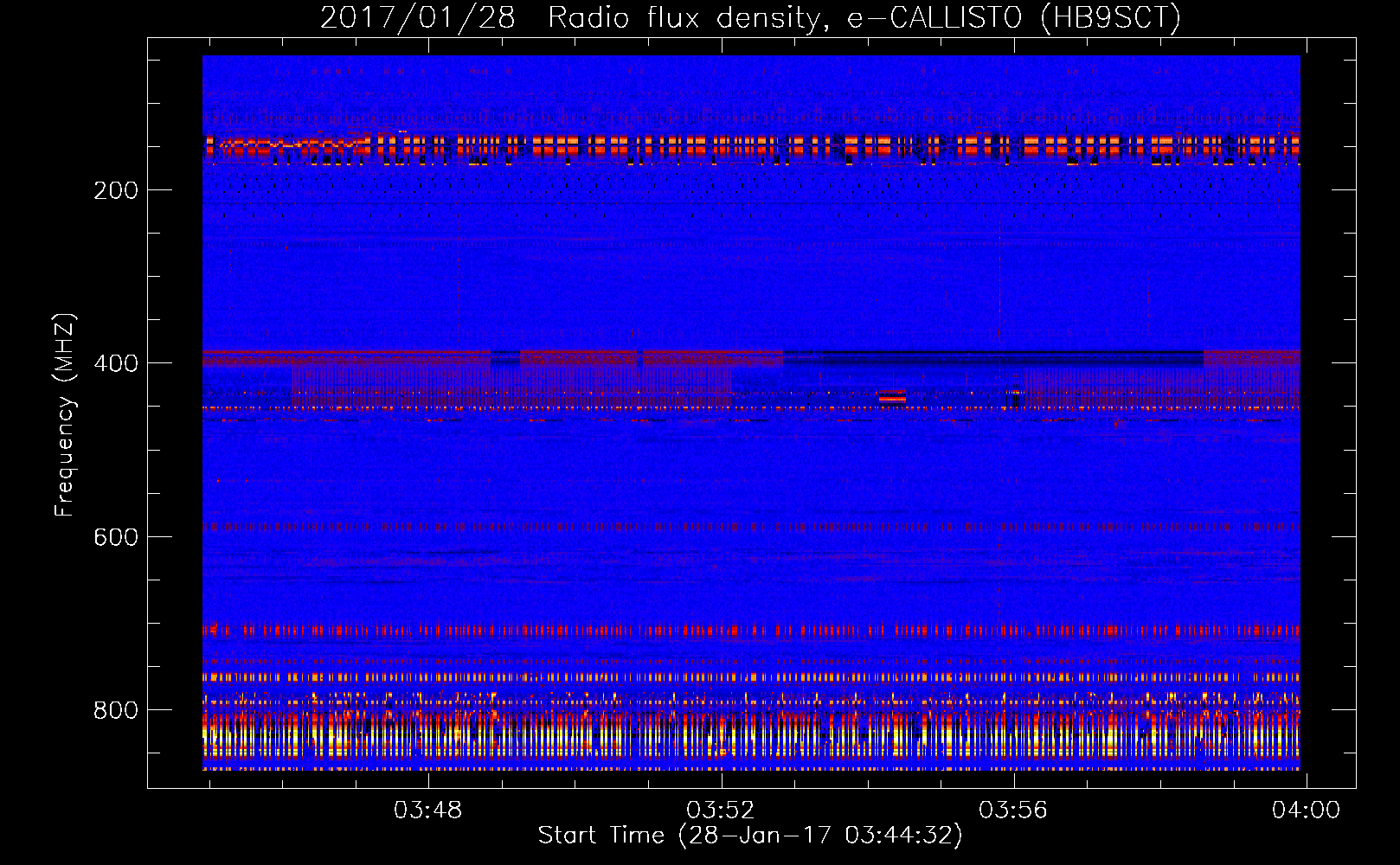The image size is (1400, 865).
Task: Click the 600 frequency tick label
Action: point(116,537)
